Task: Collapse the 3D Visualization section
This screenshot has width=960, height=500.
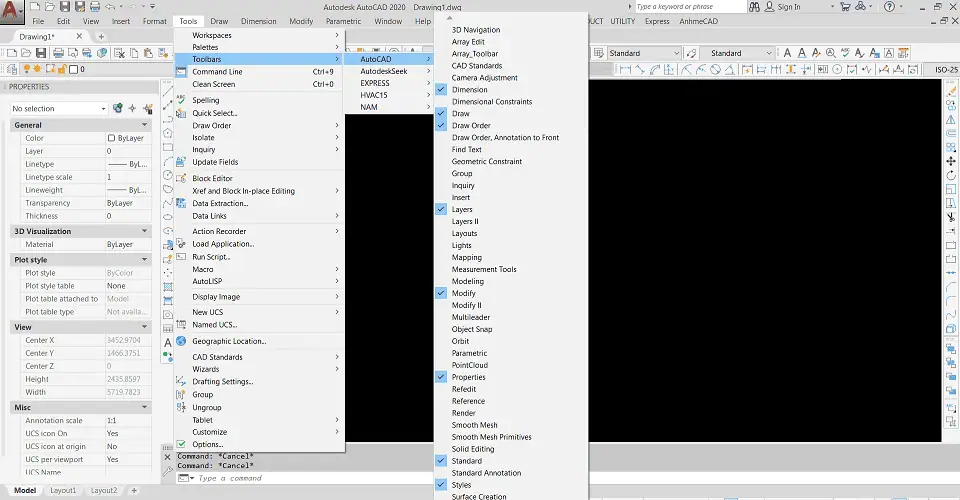Action: click(x=144, y=231)
